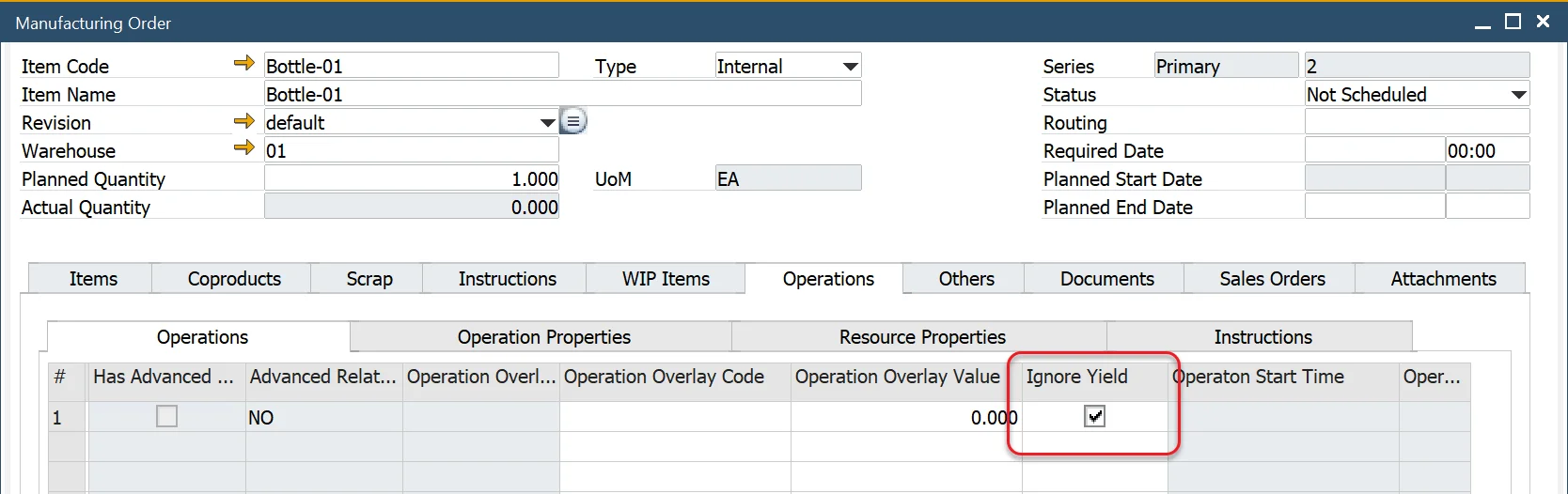Close the Manufacturing Order window
1568x494 pixels.
1543,22
